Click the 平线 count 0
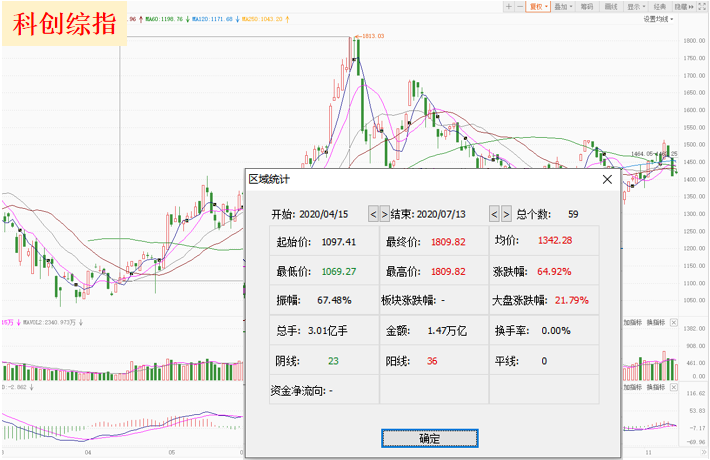Screen dimensions: 710x460 point(544,361)
